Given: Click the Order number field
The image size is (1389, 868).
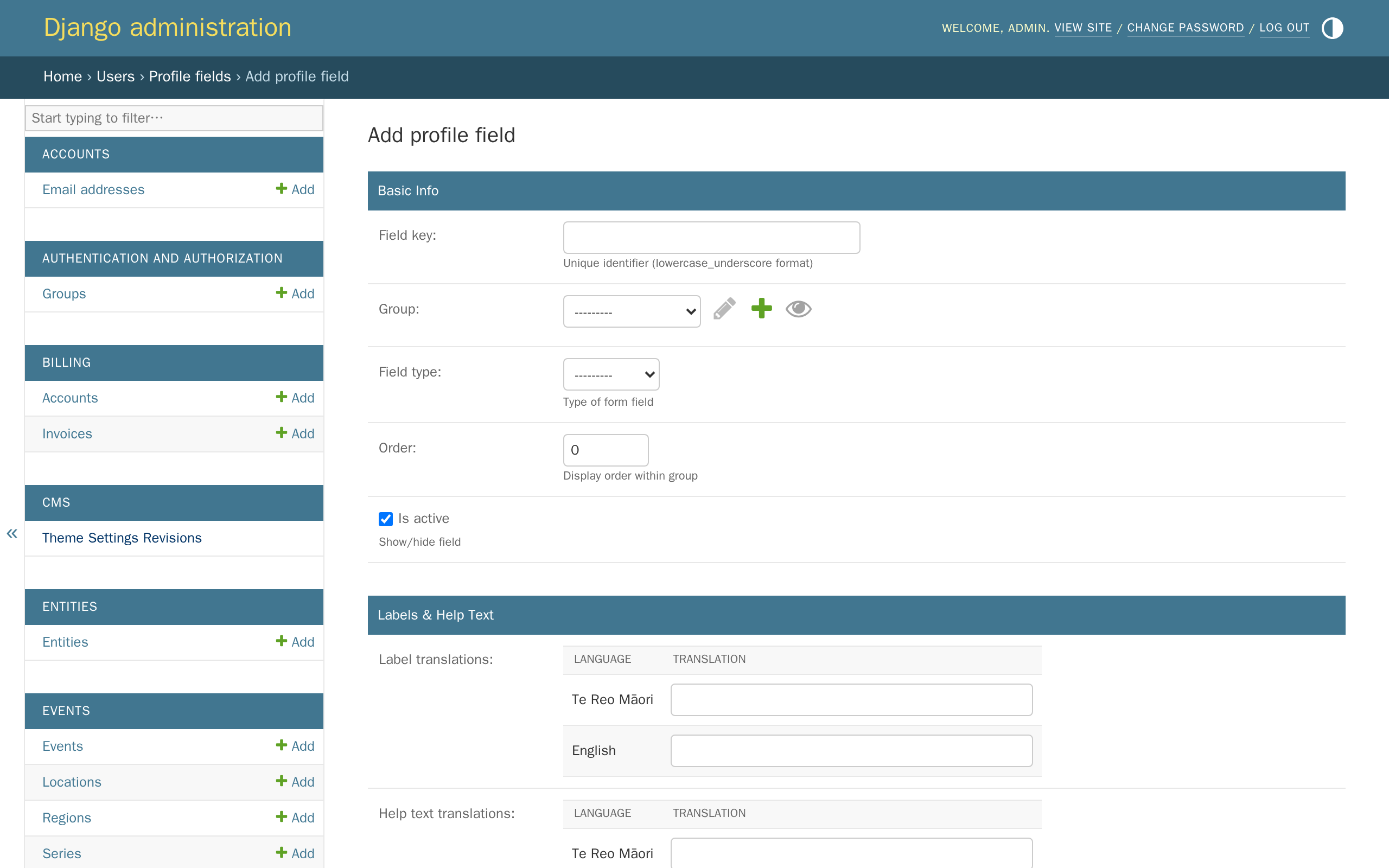Looking at the screenshot, I should 606,450.
